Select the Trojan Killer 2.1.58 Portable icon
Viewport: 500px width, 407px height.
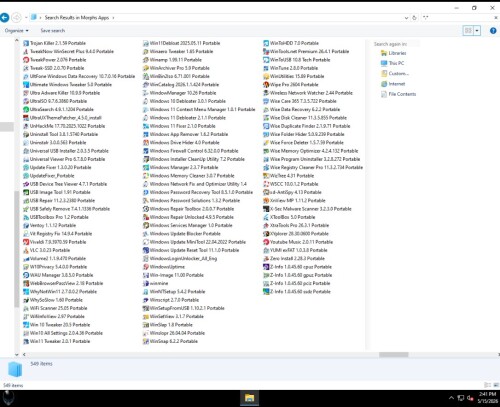click(26, 43)
